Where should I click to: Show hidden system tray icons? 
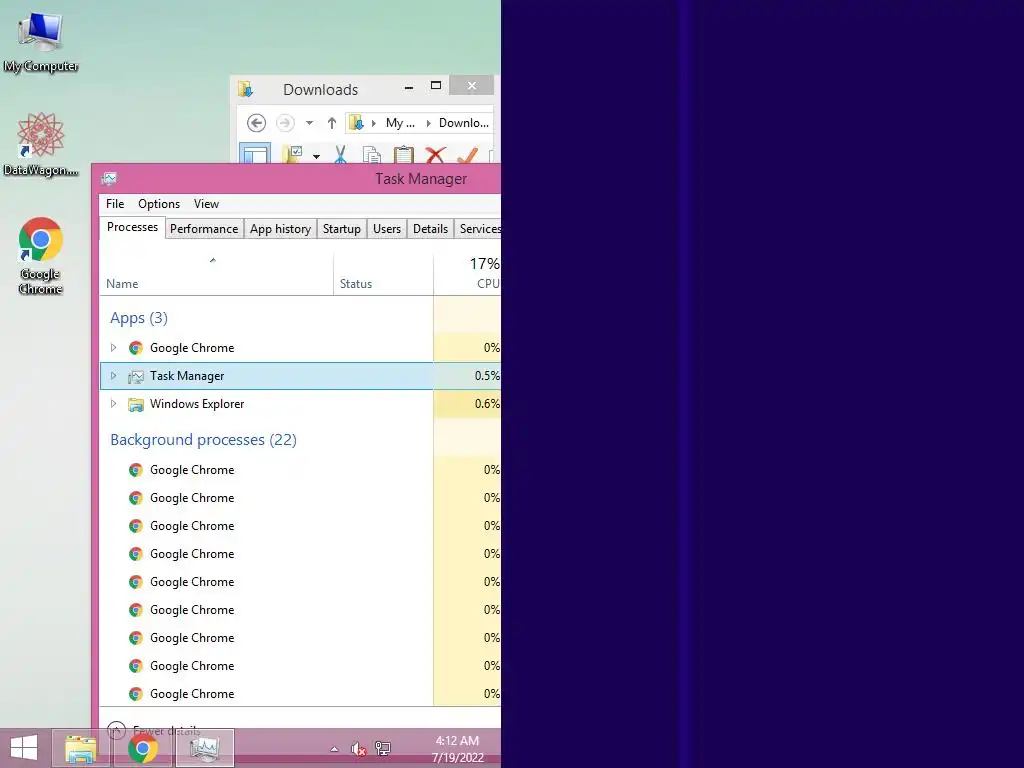tap(334, 749)
